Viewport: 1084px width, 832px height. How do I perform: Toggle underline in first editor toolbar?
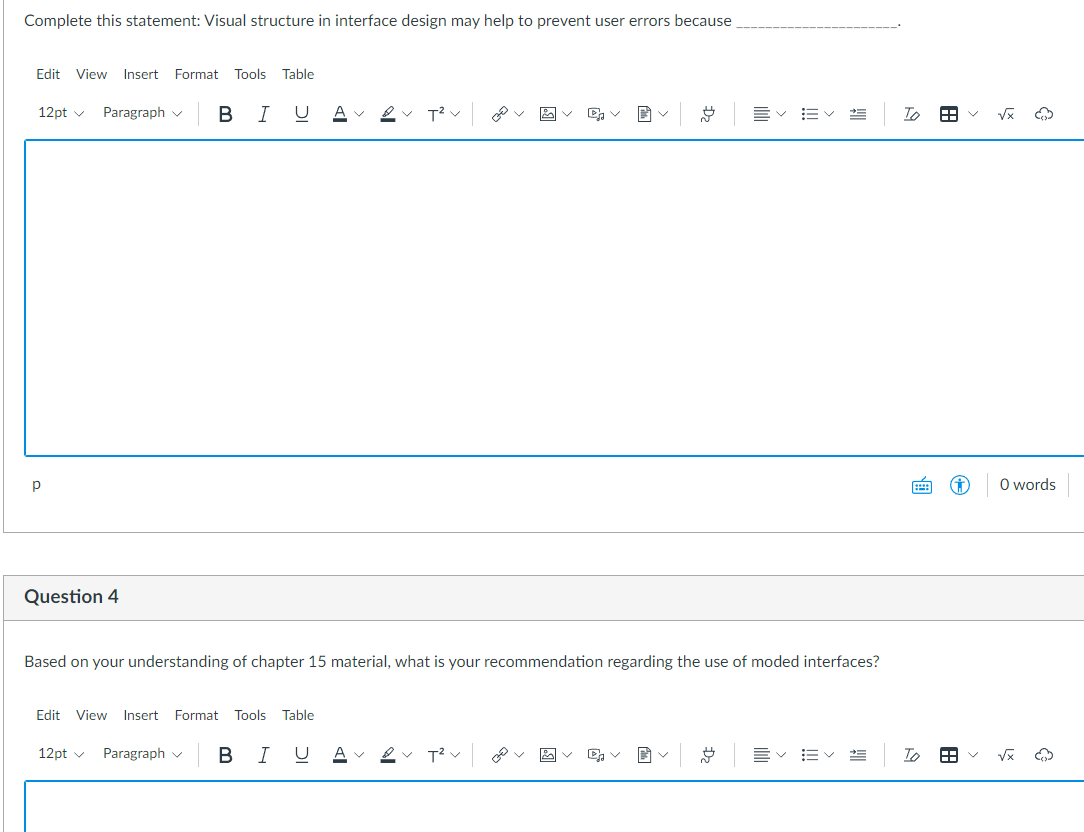click(x=301, y=114)
